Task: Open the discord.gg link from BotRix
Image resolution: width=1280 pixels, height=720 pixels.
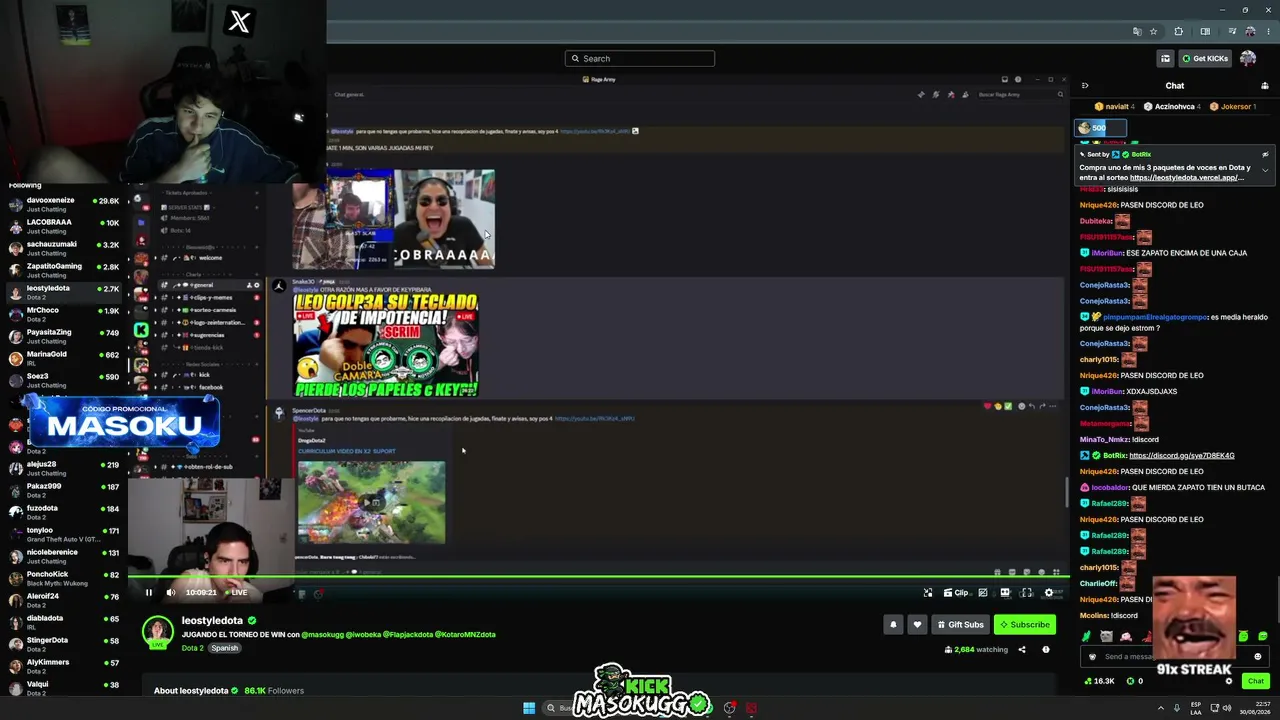Action: coord(1182,455)
